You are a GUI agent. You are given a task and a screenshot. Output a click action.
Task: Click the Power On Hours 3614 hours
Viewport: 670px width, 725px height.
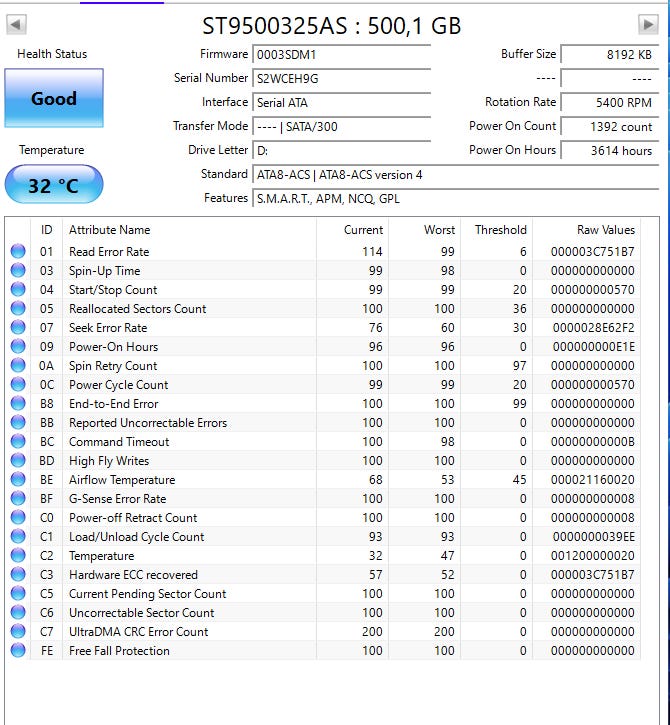point(610,151)
